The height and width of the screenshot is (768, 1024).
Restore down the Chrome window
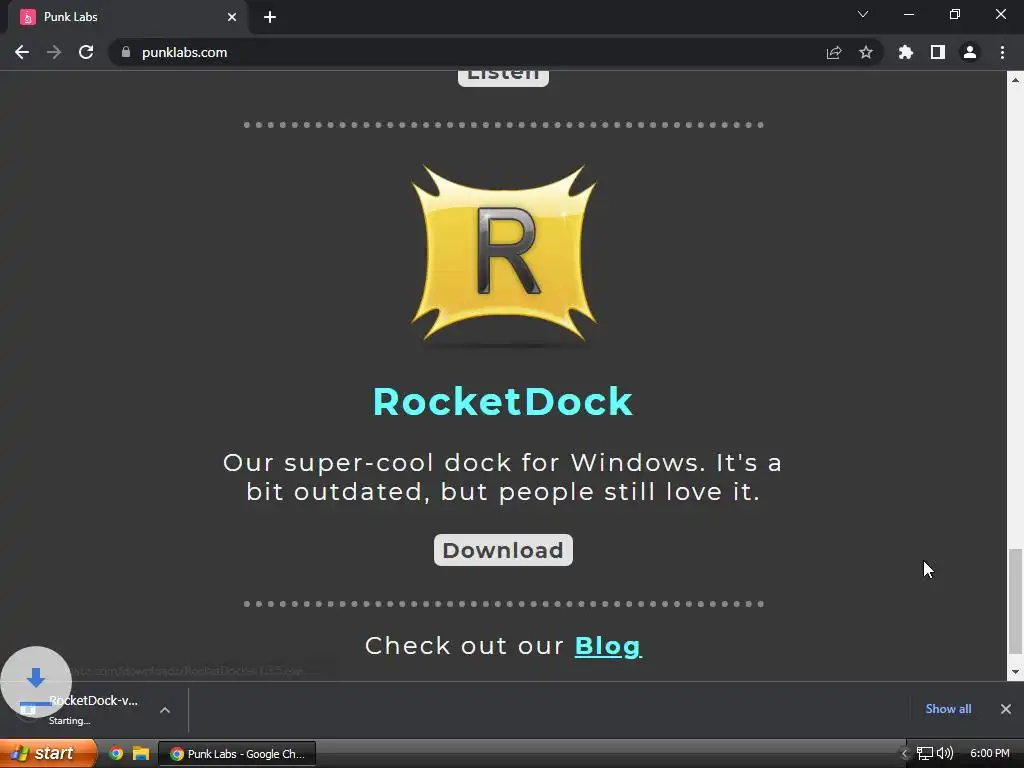pos(955,14)
